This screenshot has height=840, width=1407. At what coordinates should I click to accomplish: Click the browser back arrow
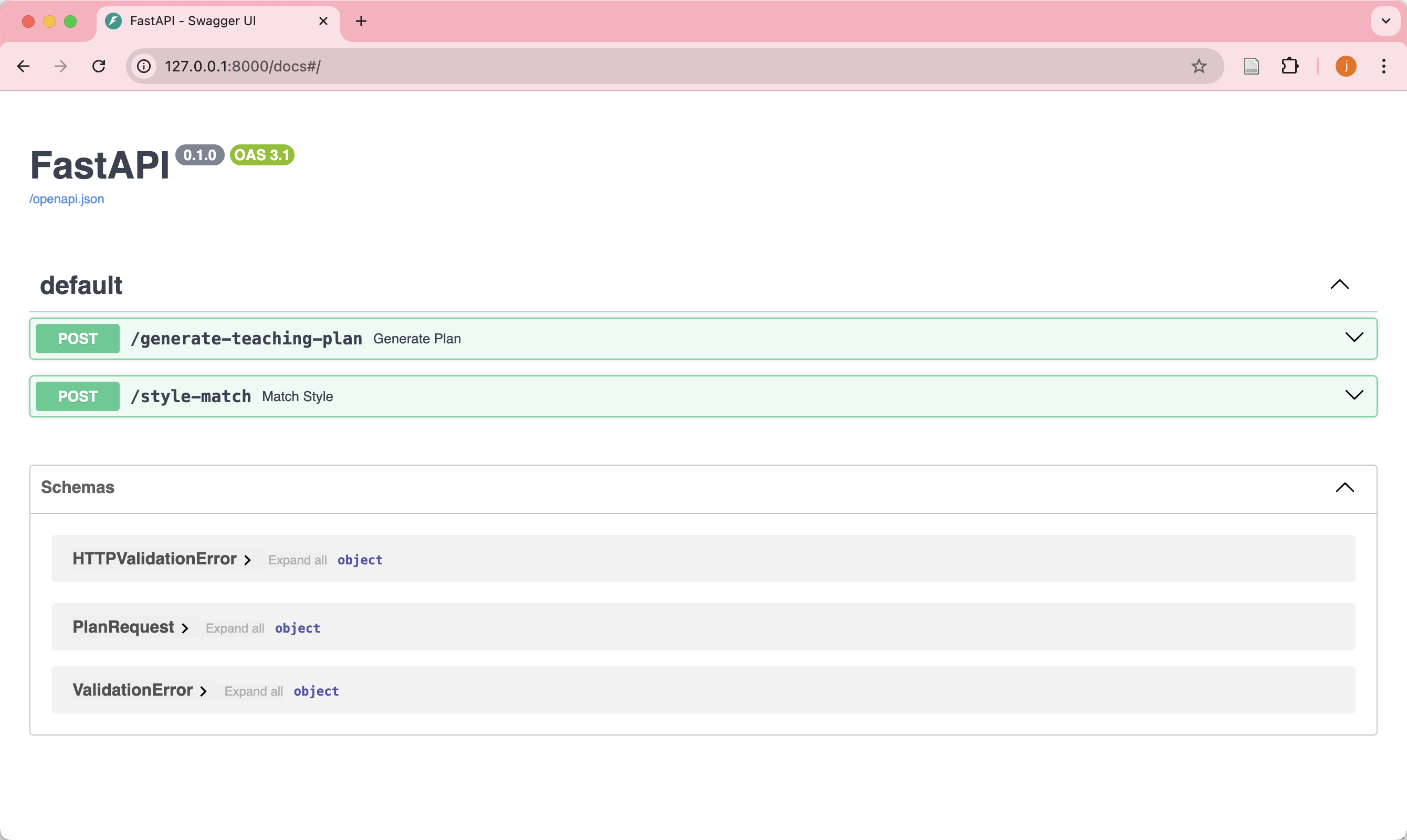click(23, 66)
